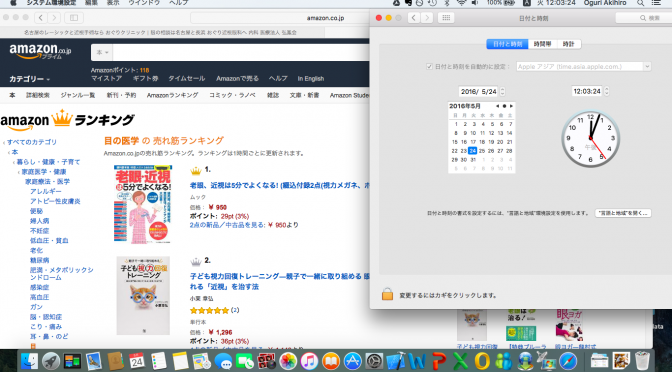This screenshot has height=372, width=672.
Task: Click the time field stepper arrows
Action: click(606, 91)
